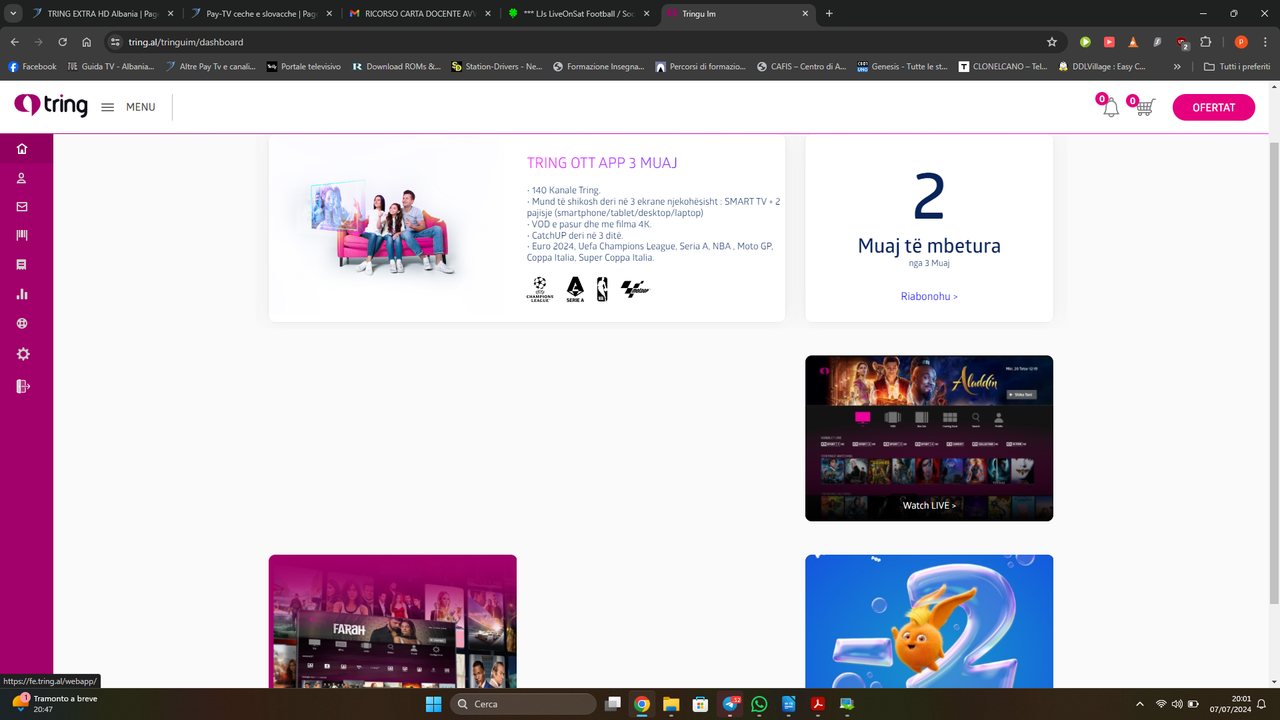Image resolution: width=1280 pixels, height=720 pixels.
Task: Click the OFERTAT button
Action: click(1213, 107)
